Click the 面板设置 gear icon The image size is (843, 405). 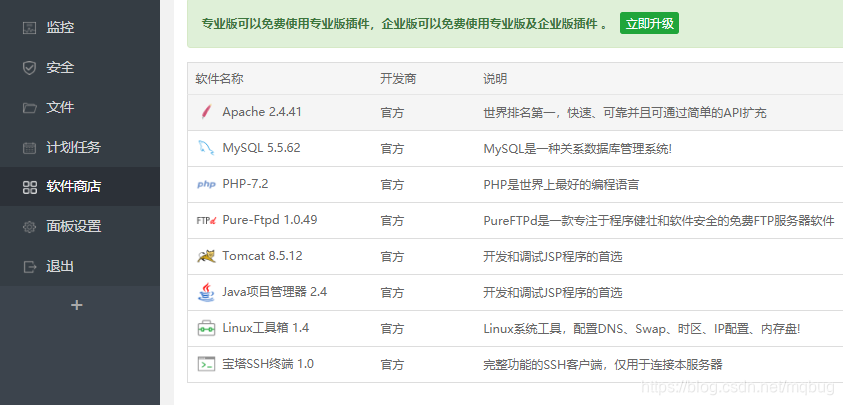point(29,226)
